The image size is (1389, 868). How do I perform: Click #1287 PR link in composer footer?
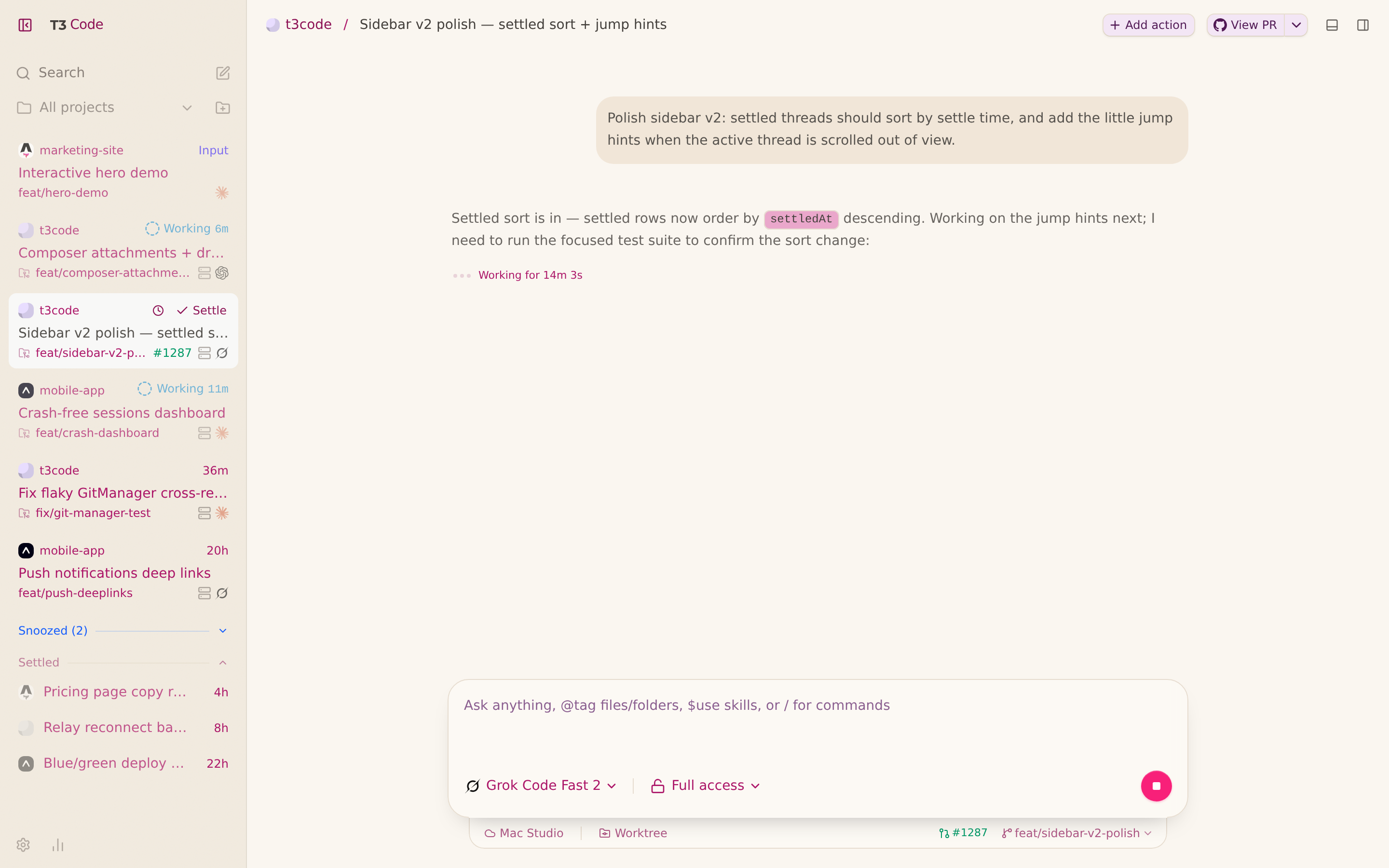coord(963,833)
